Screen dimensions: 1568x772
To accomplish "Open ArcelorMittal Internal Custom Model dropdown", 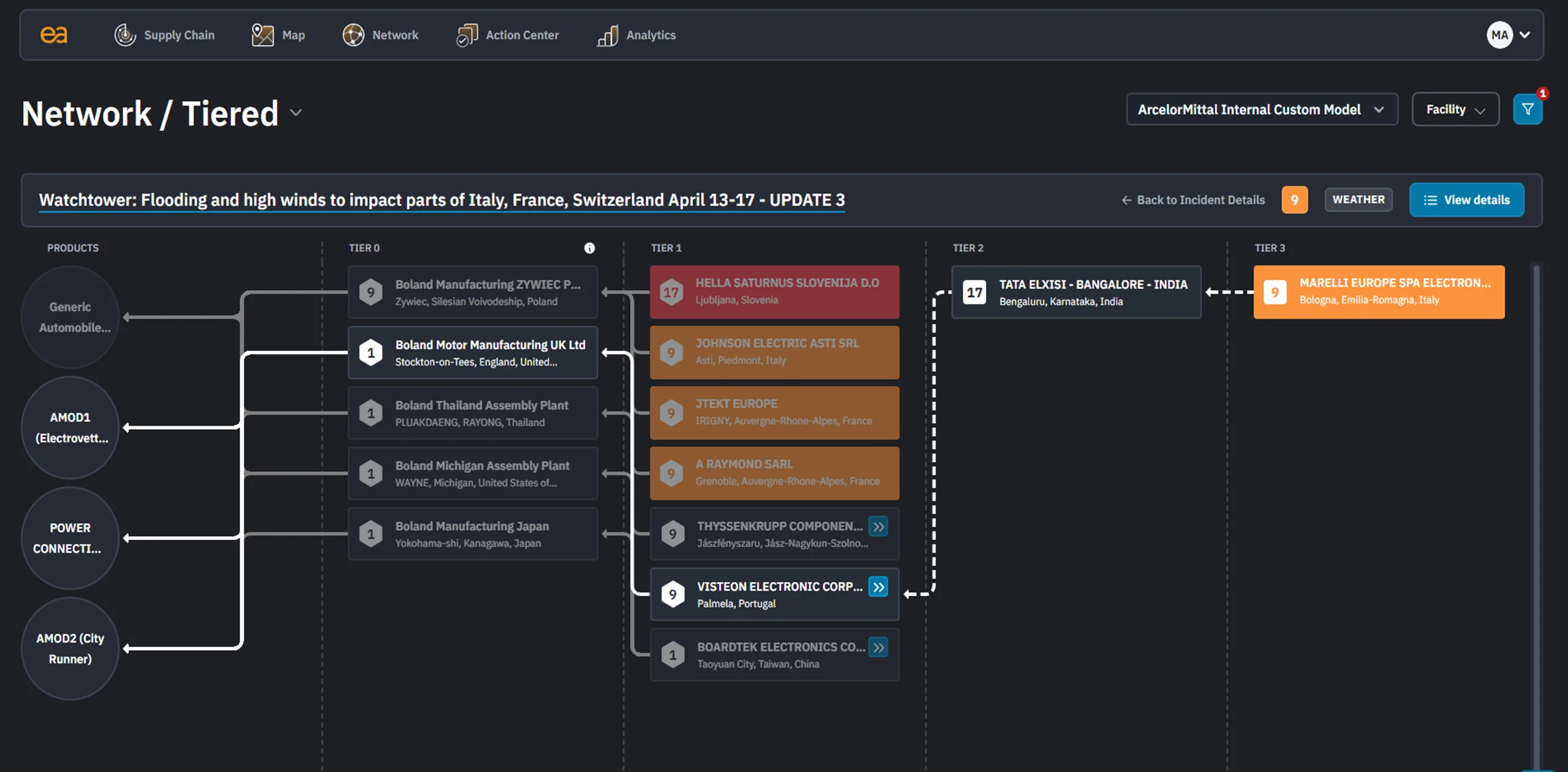I will 1262,109.
